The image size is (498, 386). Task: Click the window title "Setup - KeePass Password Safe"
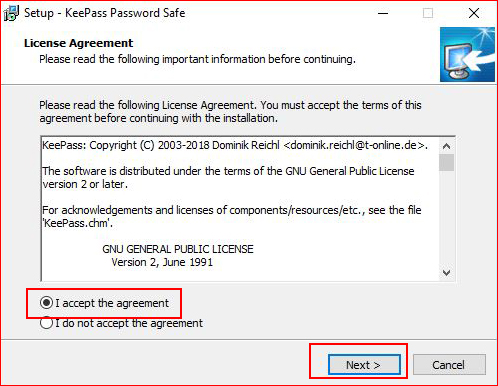[105, 13]
